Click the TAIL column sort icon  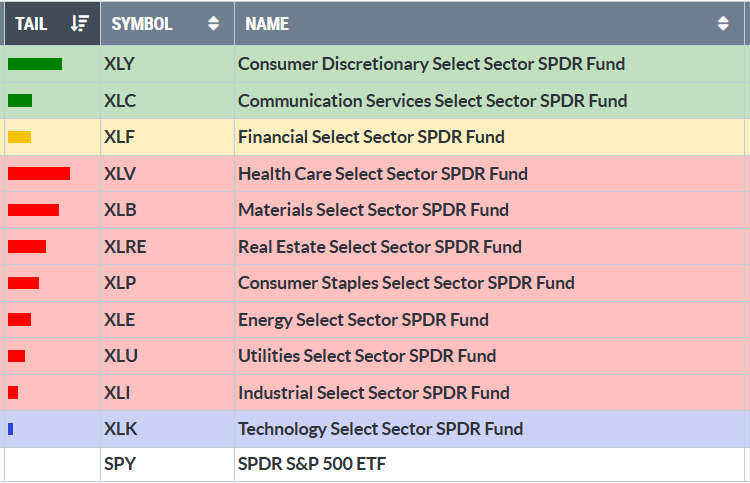81,23
